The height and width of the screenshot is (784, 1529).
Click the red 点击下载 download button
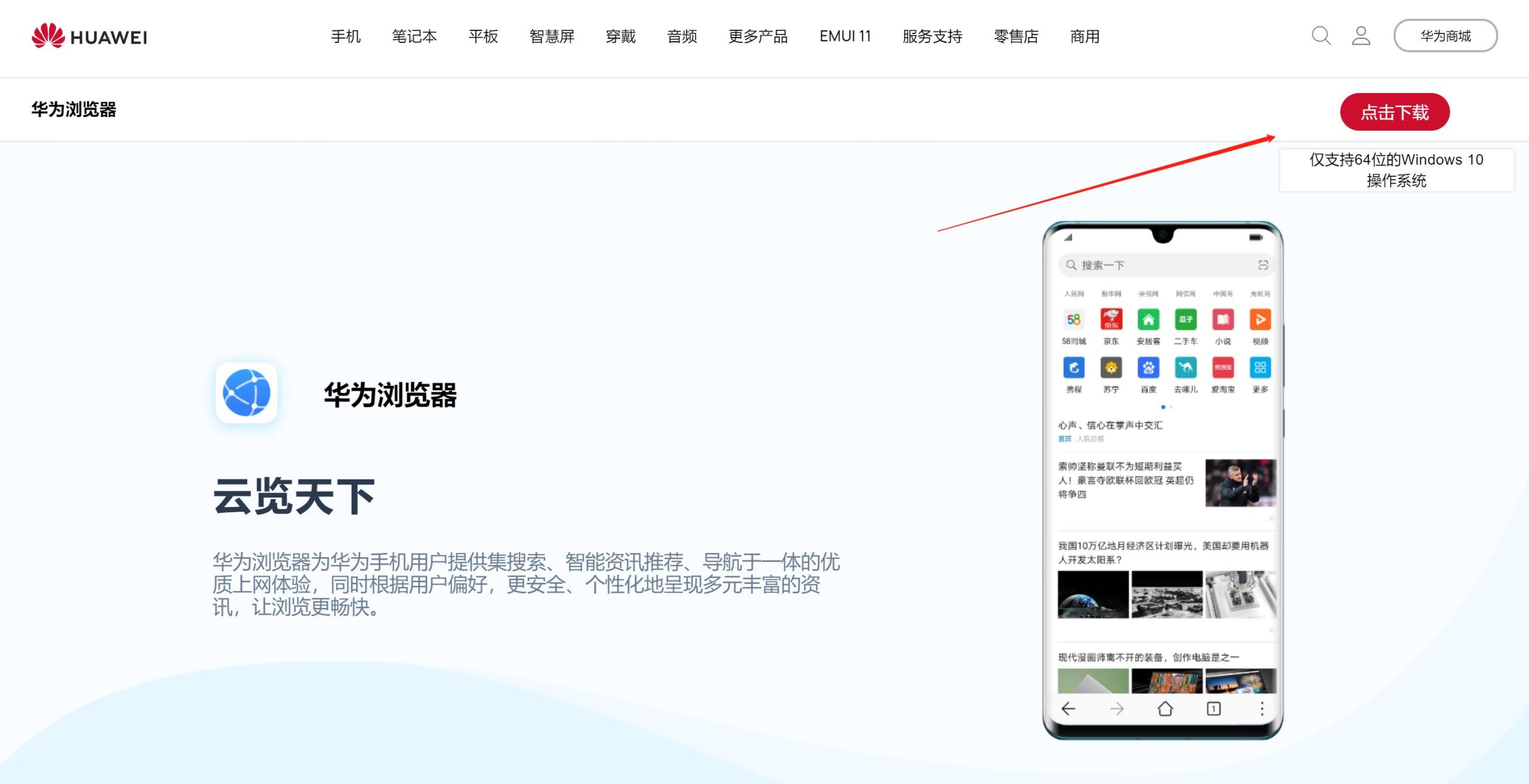point(1395,112)
